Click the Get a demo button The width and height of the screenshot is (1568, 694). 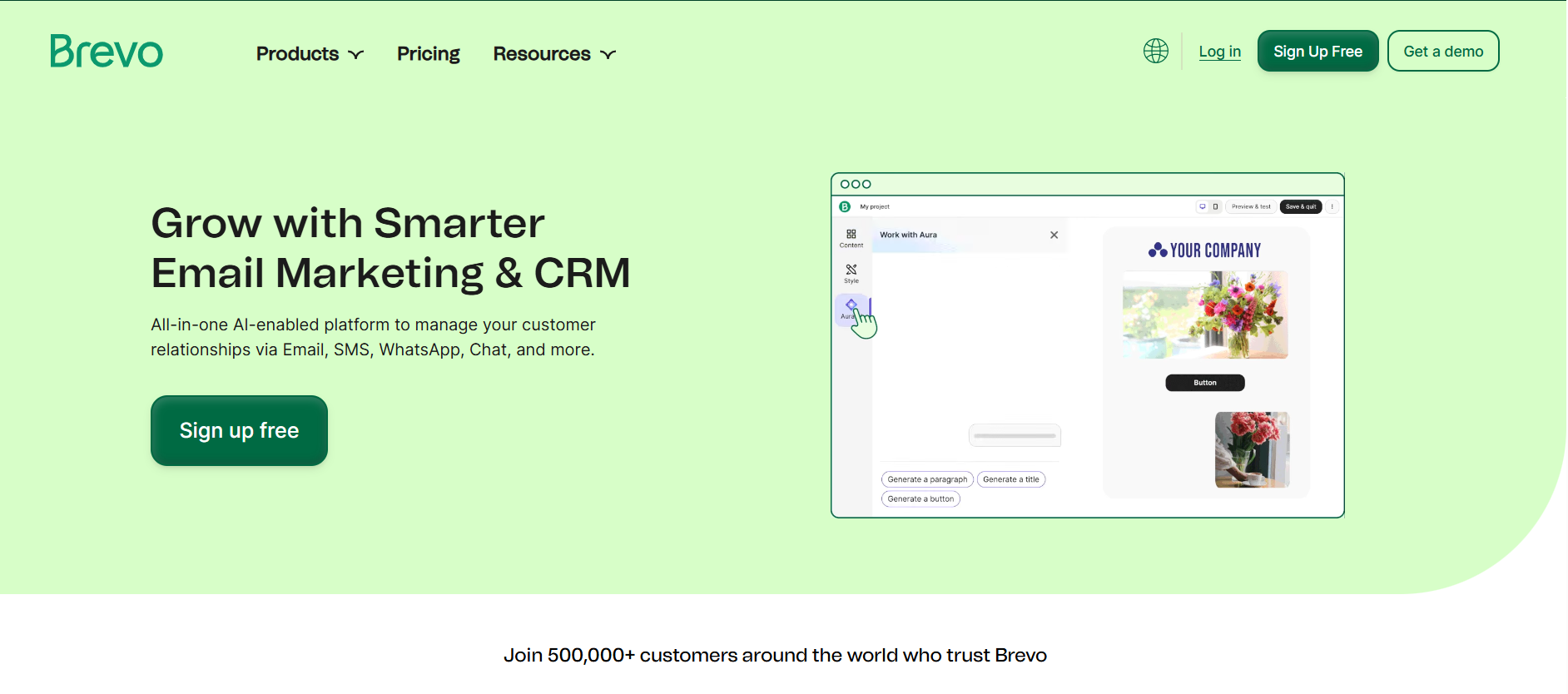click(x=1443, y=51)
